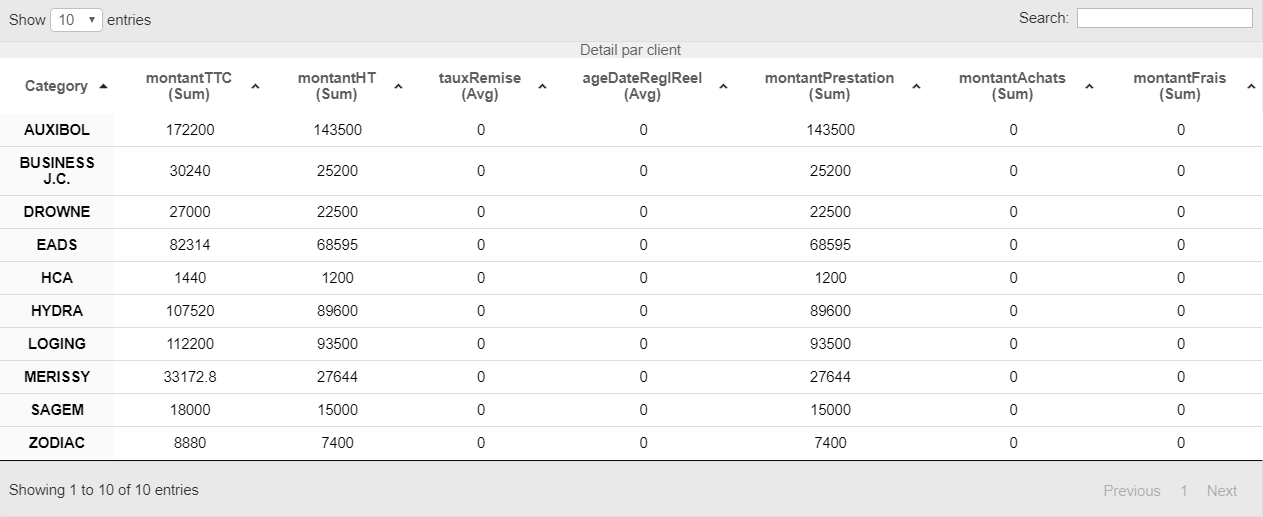Click the EADS montantHT value 68595
Viewport: 1263px width, 517px height.
[x=336, y=245]
